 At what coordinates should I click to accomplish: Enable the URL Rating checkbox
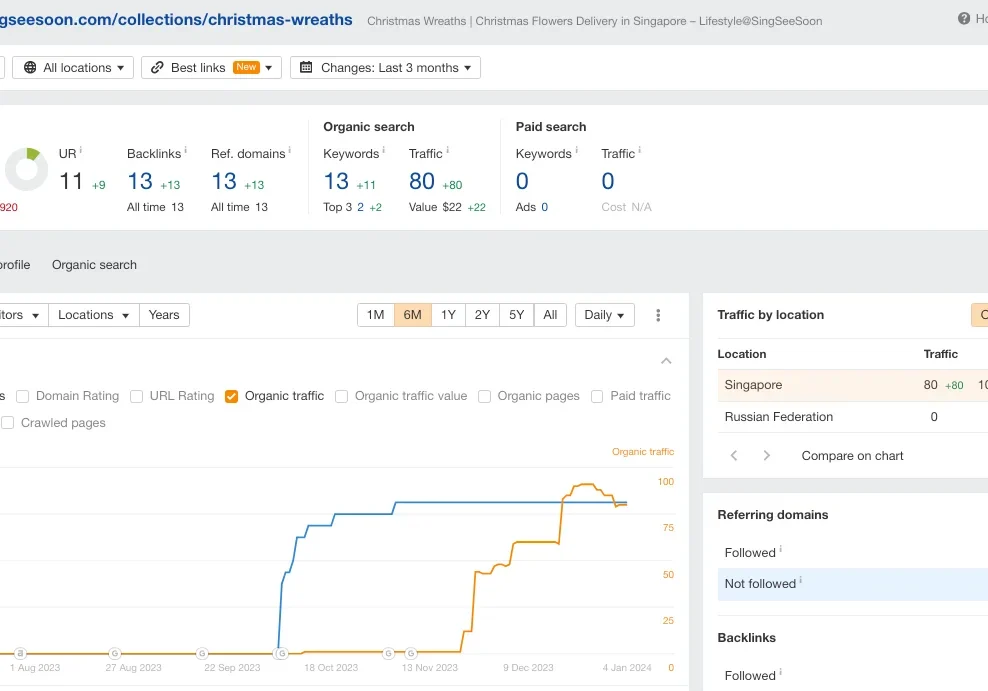click(137, 396)
